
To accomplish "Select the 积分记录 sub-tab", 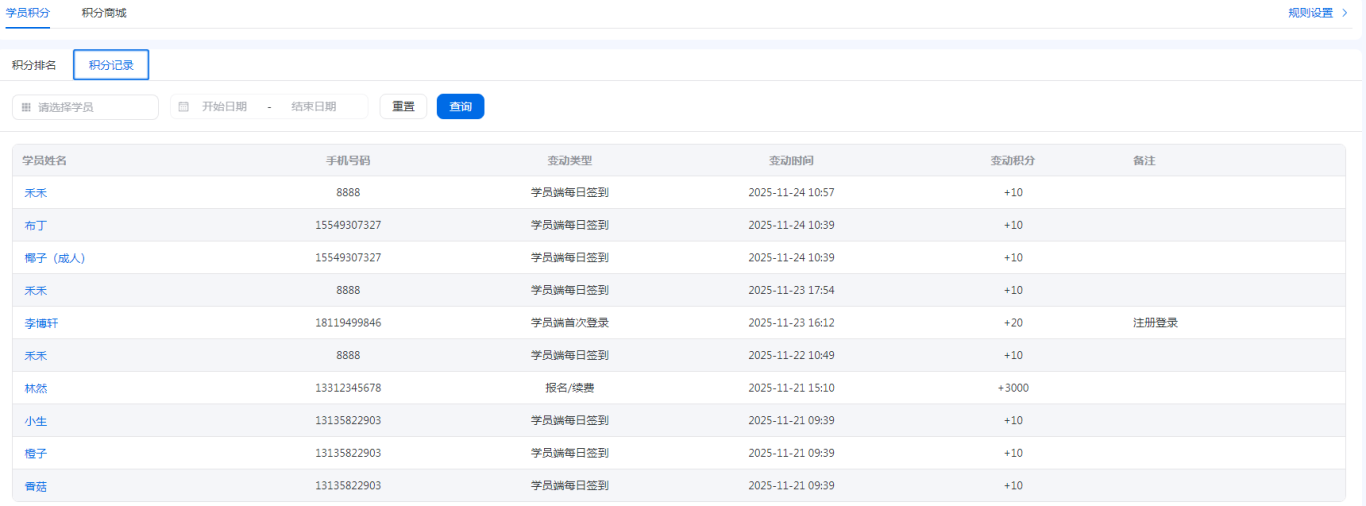I will [x=111, y=65].
